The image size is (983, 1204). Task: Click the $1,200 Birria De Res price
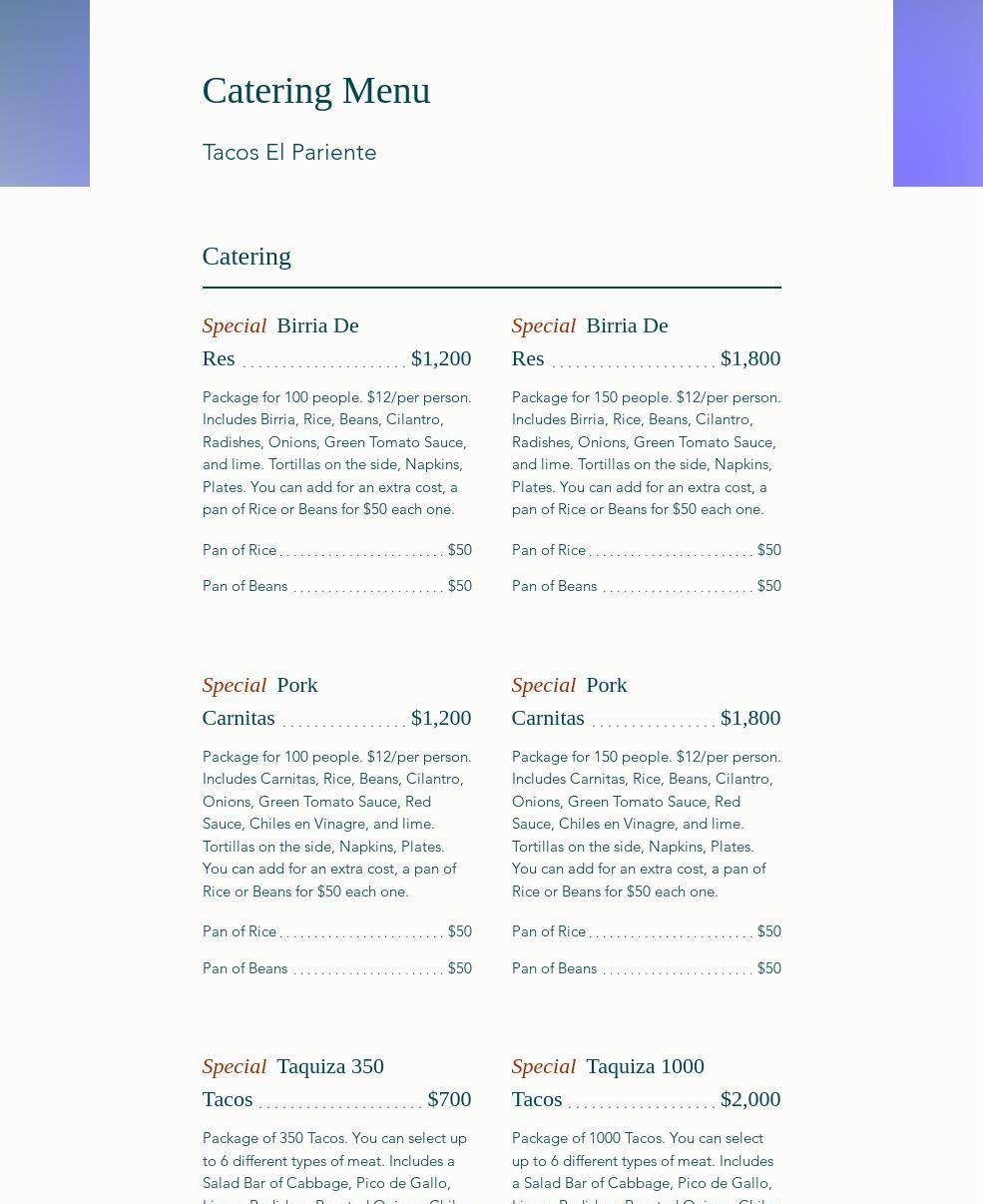[x=440, y=358]
